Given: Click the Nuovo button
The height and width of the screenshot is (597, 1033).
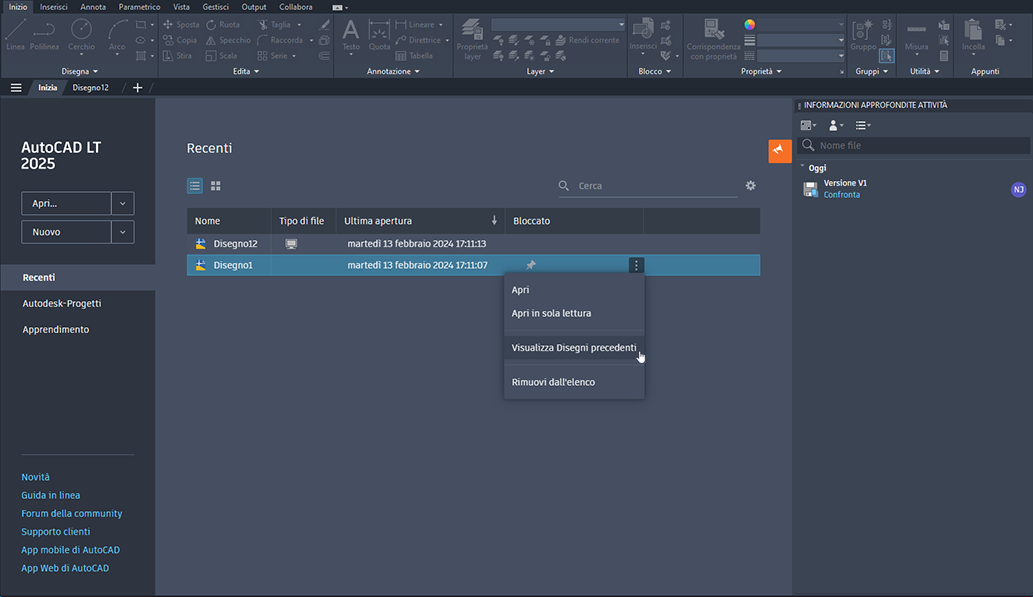Looking at the screenshot, I should [66, 232].
